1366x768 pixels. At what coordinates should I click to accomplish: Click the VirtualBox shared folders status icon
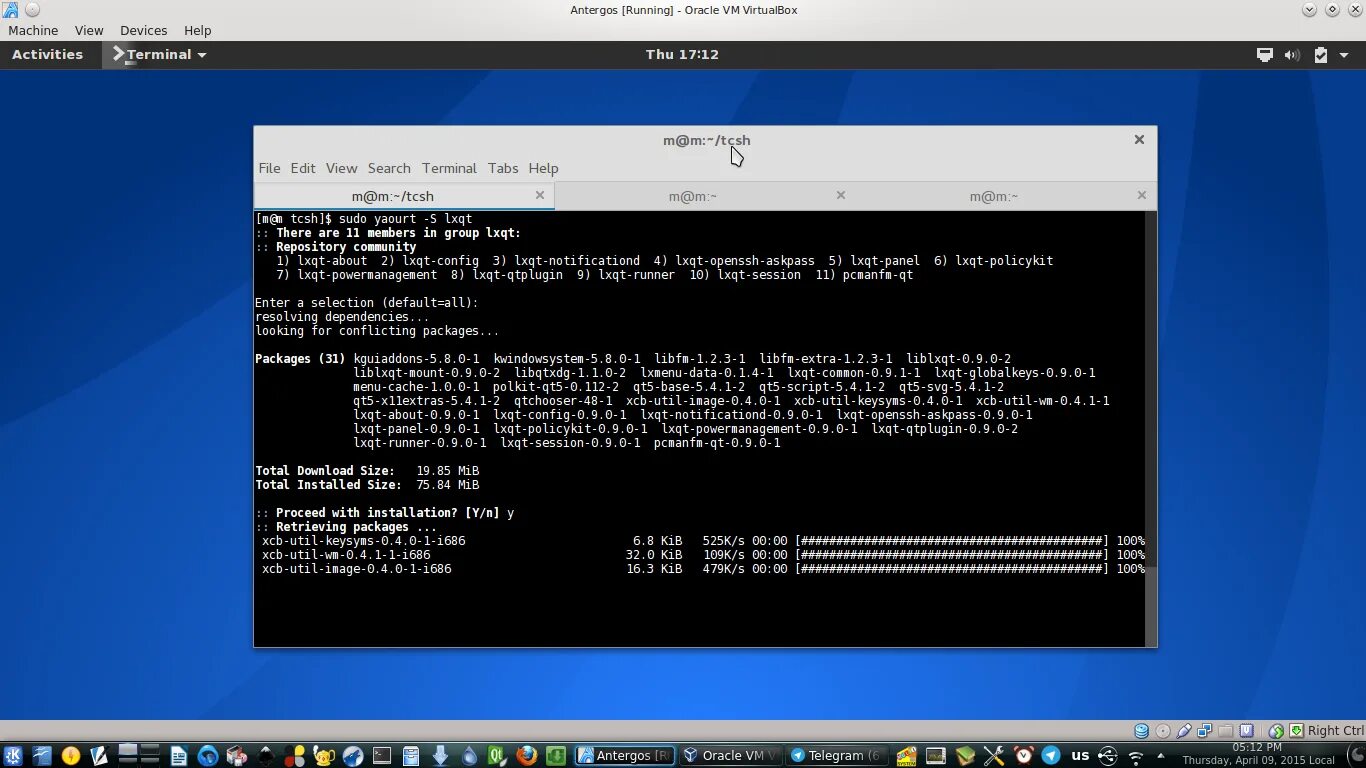click(1226, 731)
